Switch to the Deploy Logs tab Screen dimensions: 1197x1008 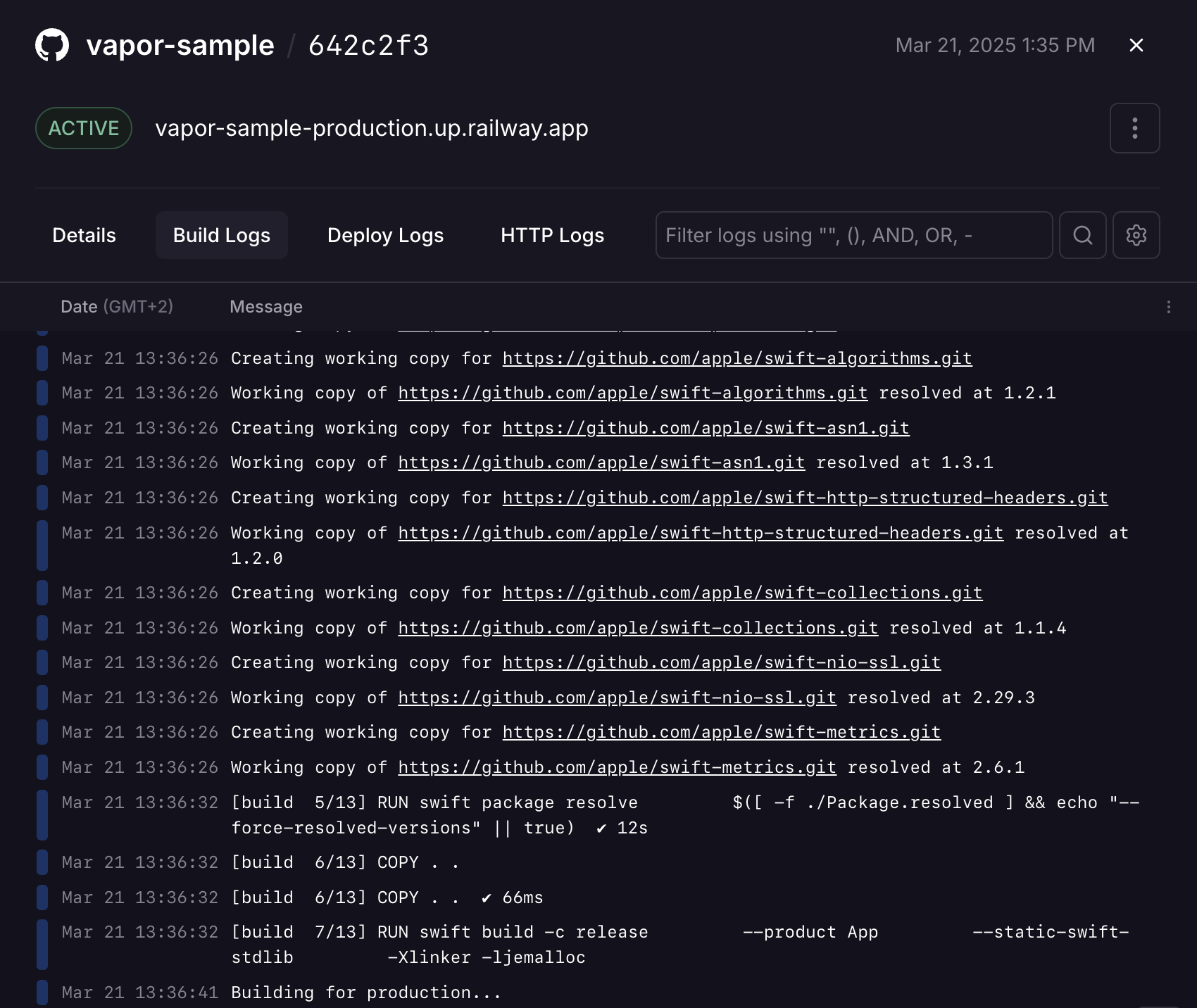[384, 235]
